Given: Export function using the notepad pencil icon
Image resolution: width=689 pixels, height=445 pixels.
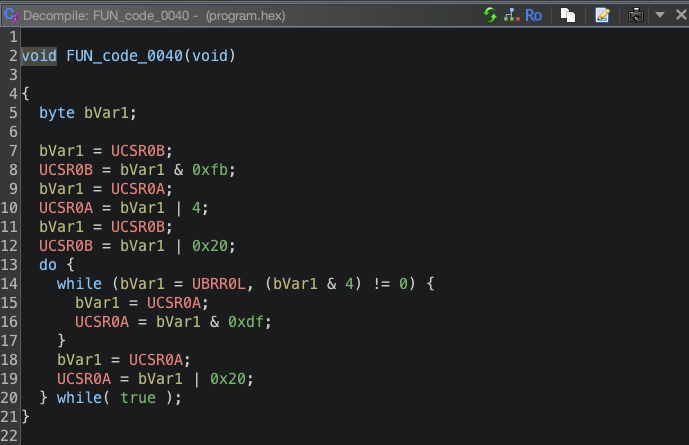Looking at the screenshot, I should (602, 15).
